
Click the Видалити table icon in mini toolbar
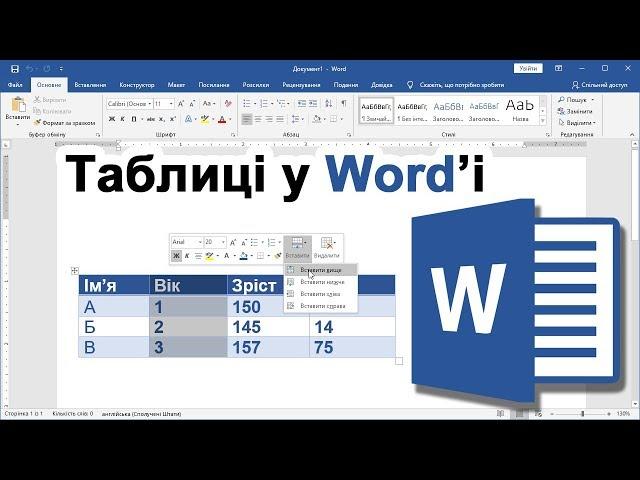pos(326,243)
